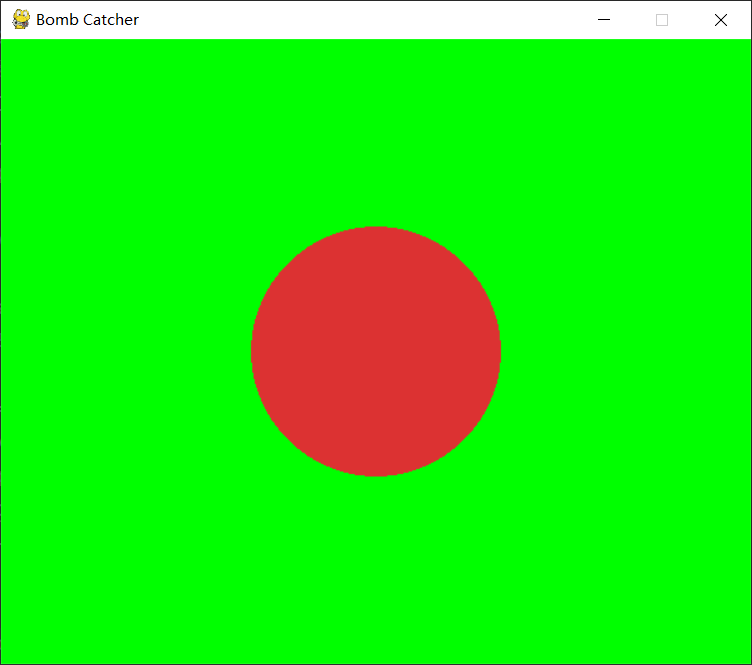Click the red bomb circle

coord(376,351)
